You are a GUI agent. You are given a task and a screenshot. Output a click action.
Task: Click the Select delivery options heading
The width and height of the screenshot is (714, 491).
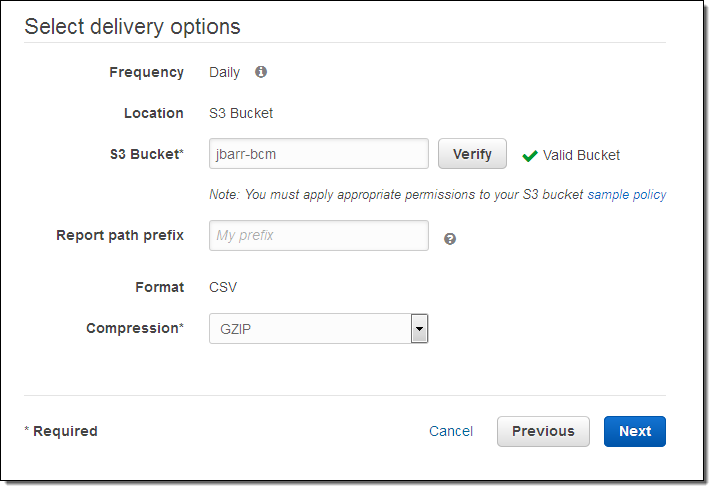coord(133,26)
